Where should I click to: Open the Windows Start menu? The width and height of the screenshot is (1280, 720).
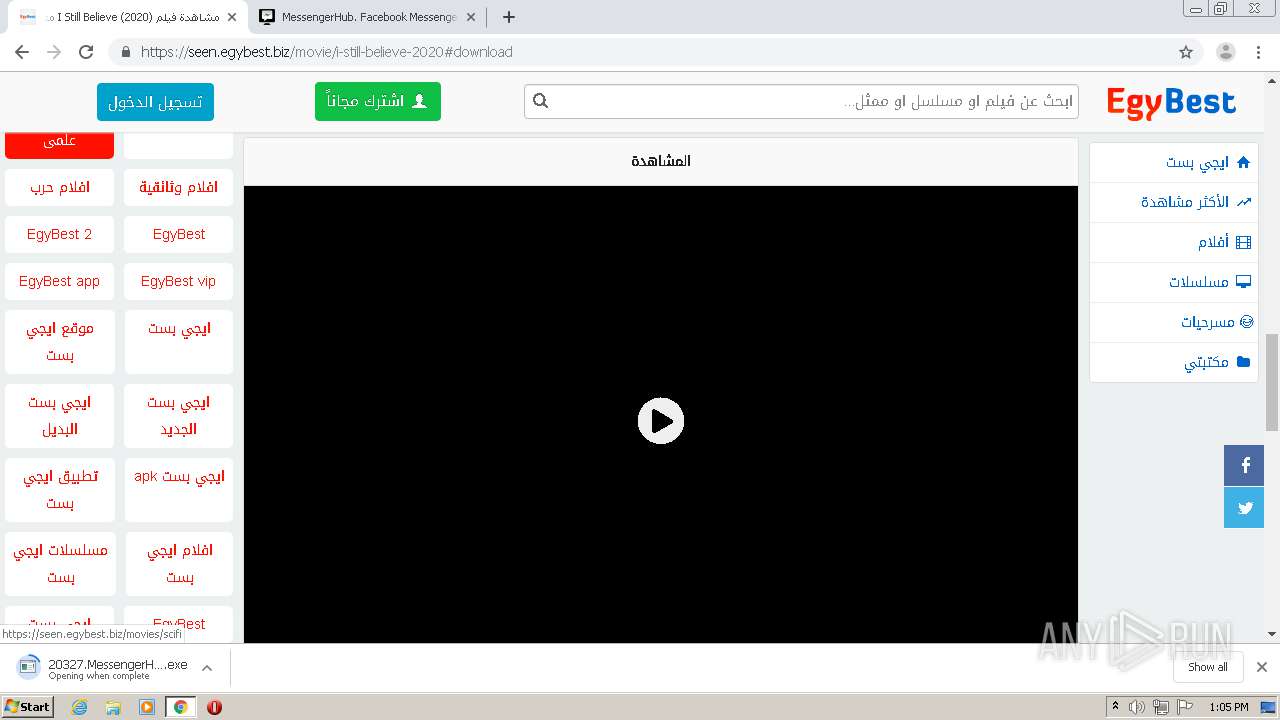[x=28, y=707]
